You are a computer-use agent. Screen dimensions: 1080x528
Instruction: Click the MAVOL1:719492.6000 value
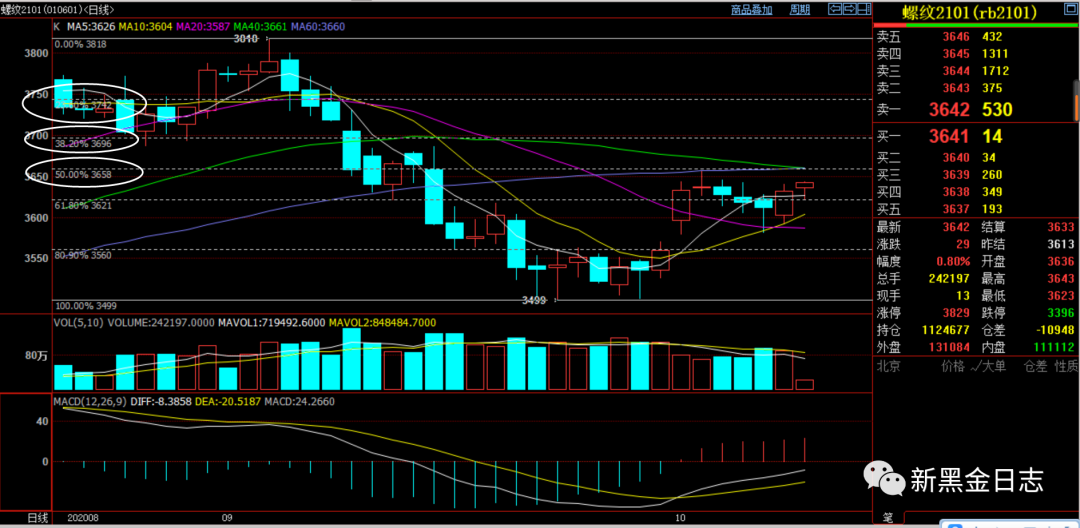272,322
